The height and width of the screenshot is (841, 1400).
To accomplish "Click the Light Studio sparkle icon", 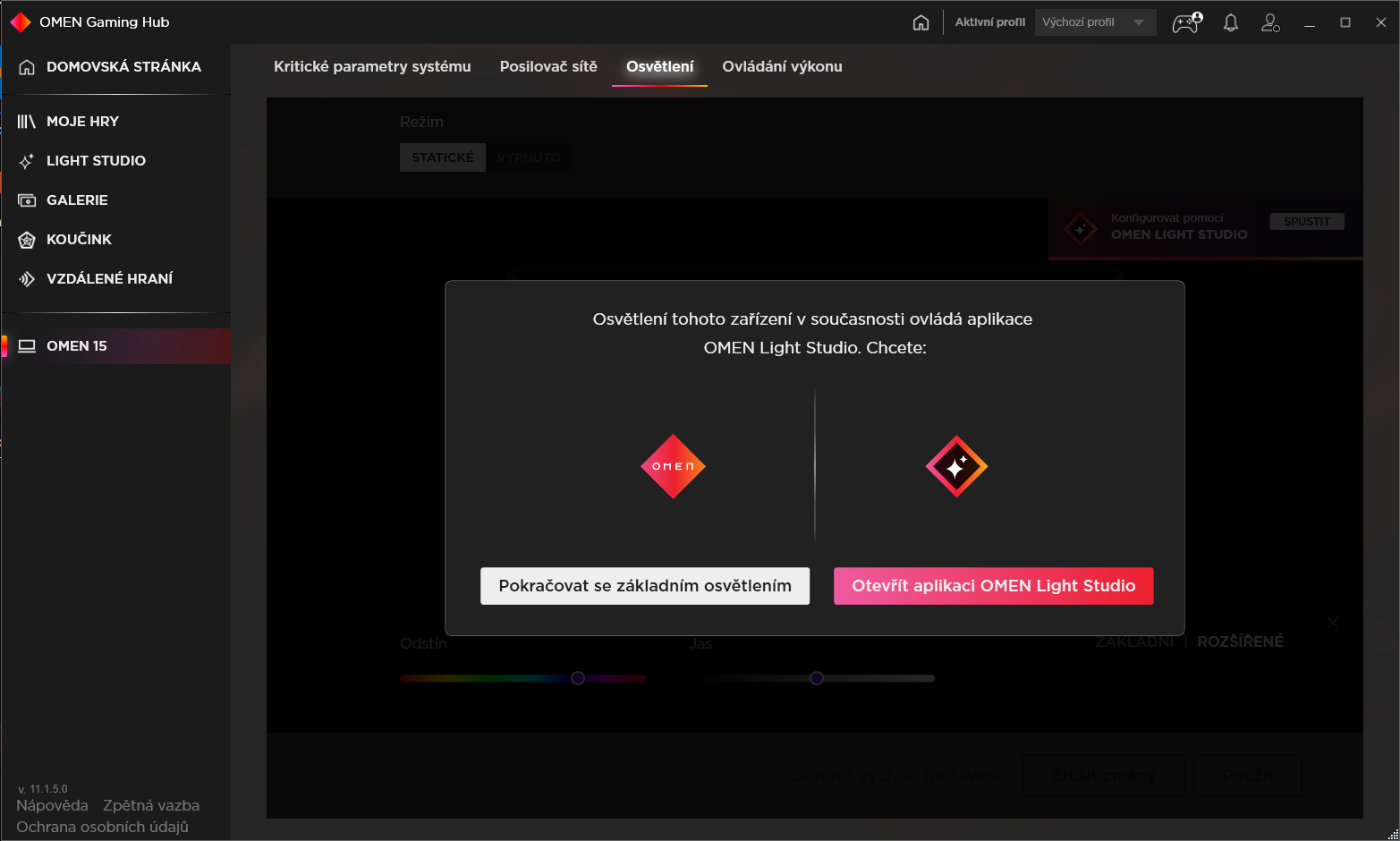I will point(27,161).
